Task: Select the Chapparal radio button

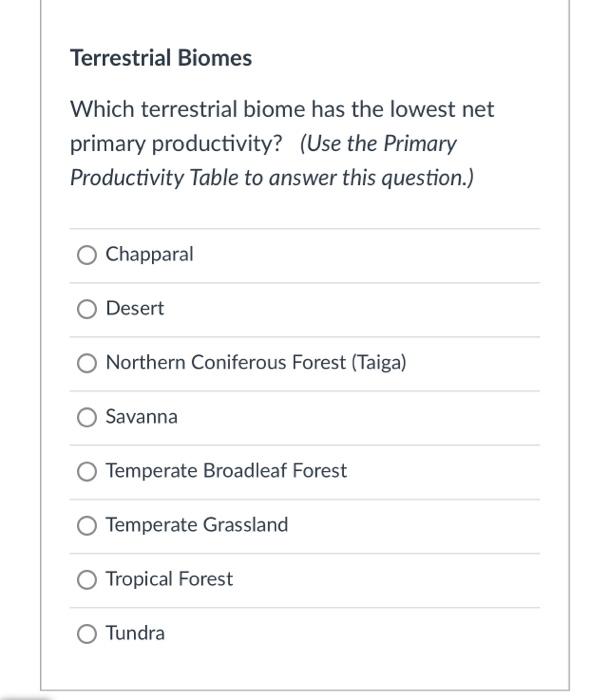Action: click(x=88, y=255)
